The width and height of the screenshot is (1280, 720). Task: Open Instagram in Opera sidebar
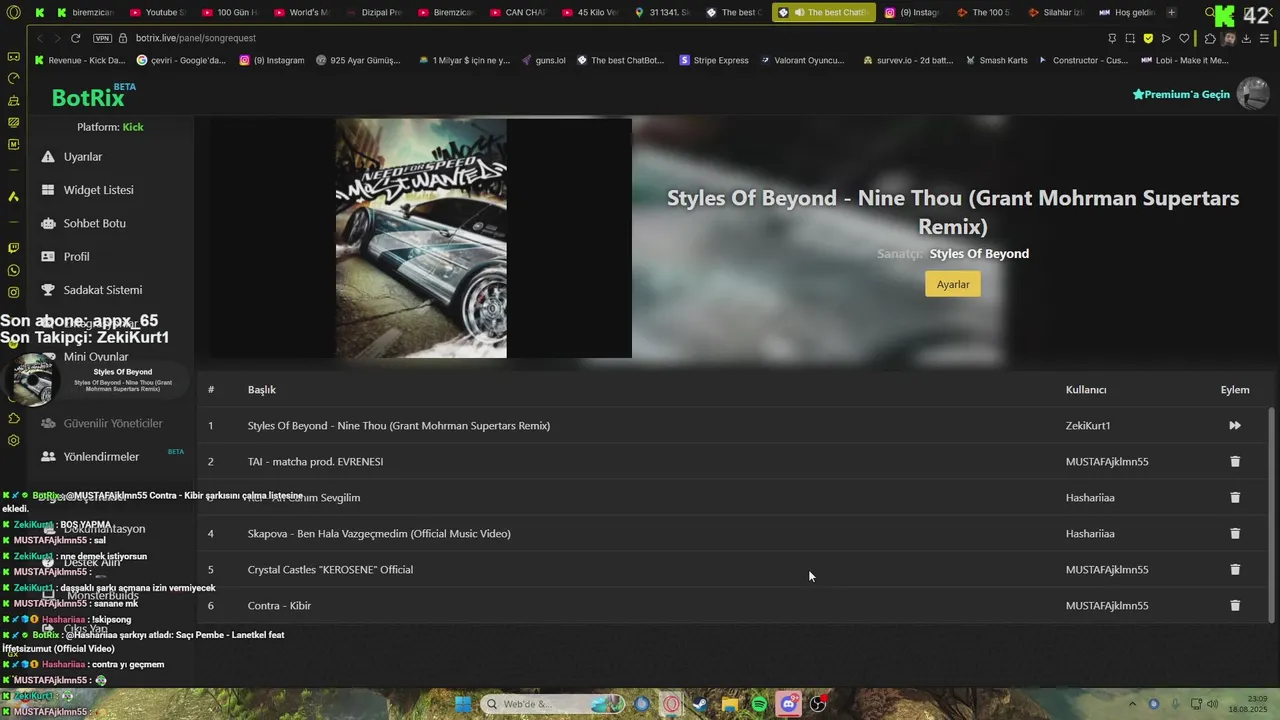pyautogui.click(x=13, y=292)
